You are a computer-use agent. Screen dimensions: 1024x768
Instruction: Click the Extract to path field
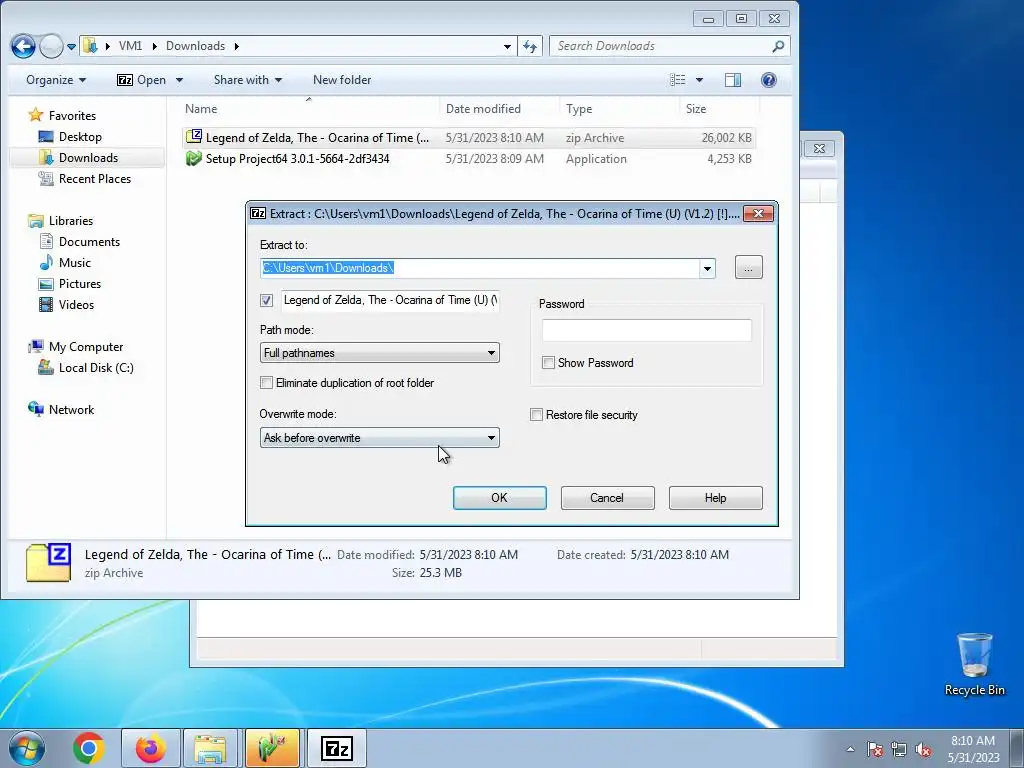(479, 268)
